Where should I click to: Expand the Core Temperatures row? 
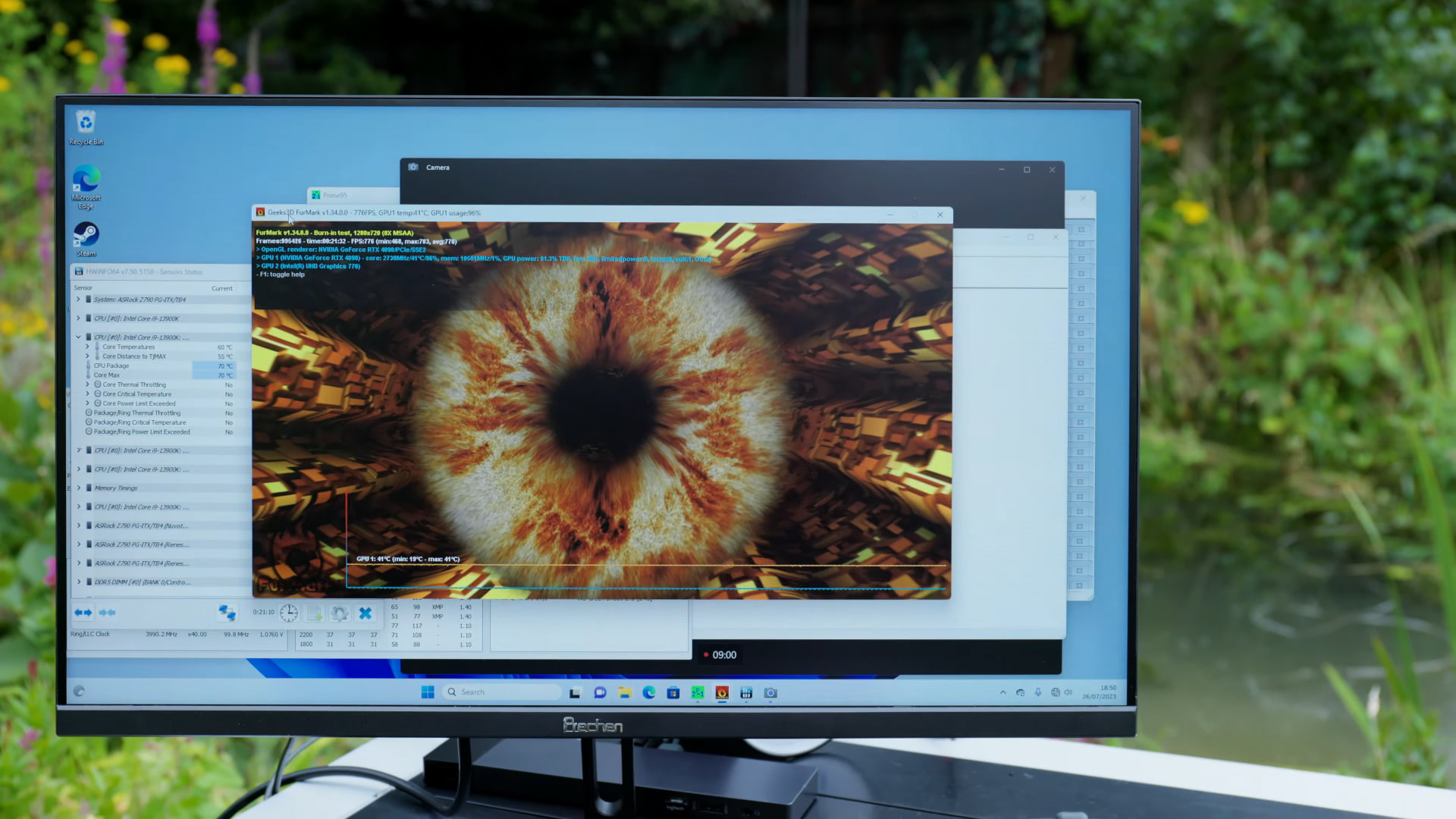pos(87,347)
